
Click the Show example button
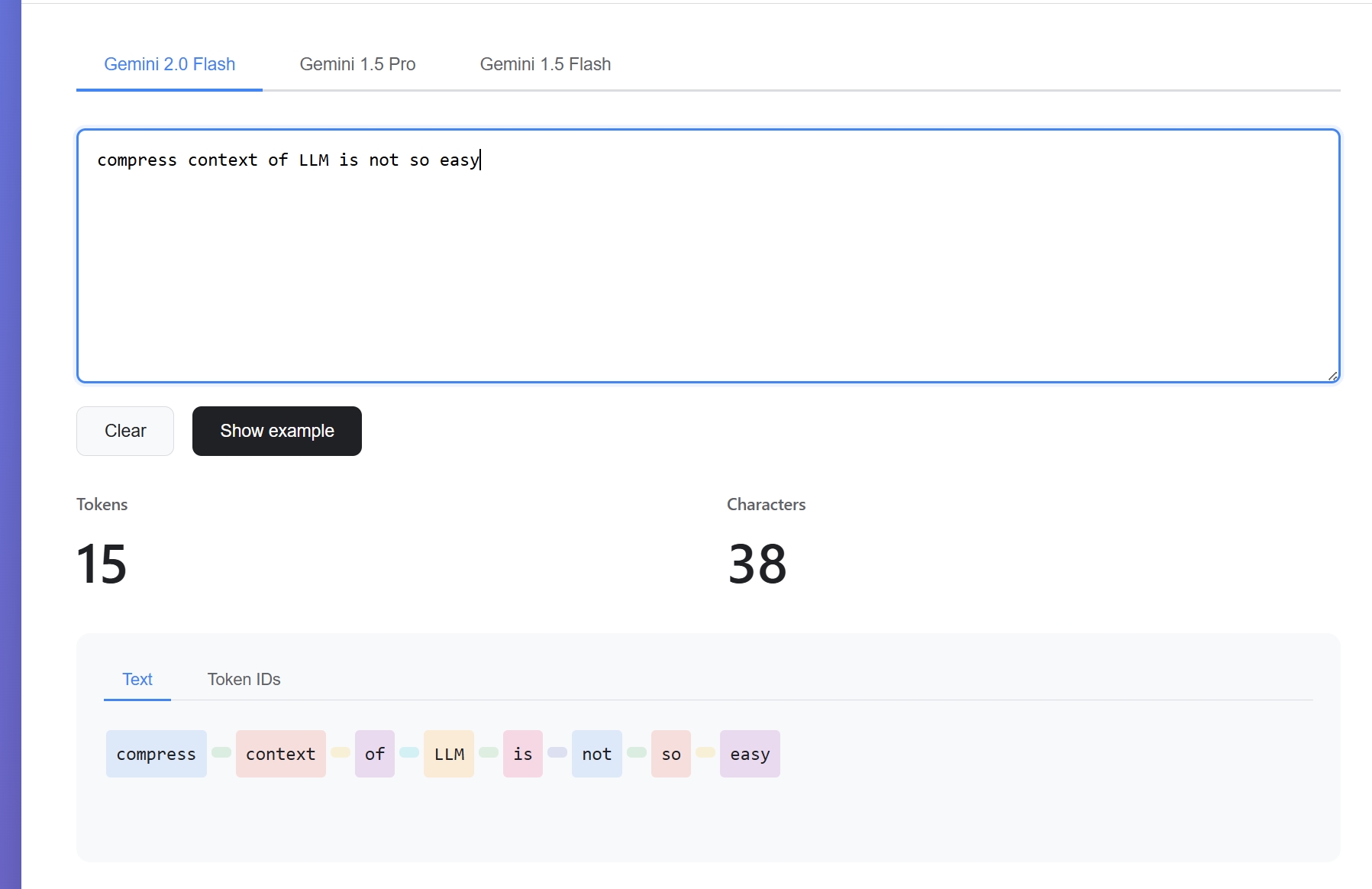pyautogui.click(x=276, y=432)
